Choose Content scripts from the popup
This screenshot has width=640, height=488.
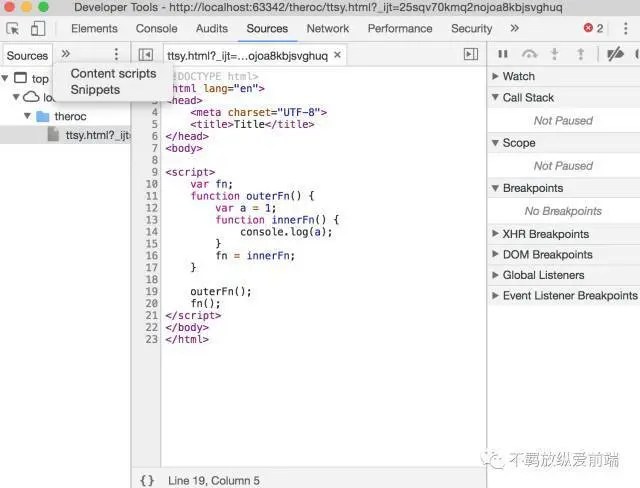click(113, 74)
